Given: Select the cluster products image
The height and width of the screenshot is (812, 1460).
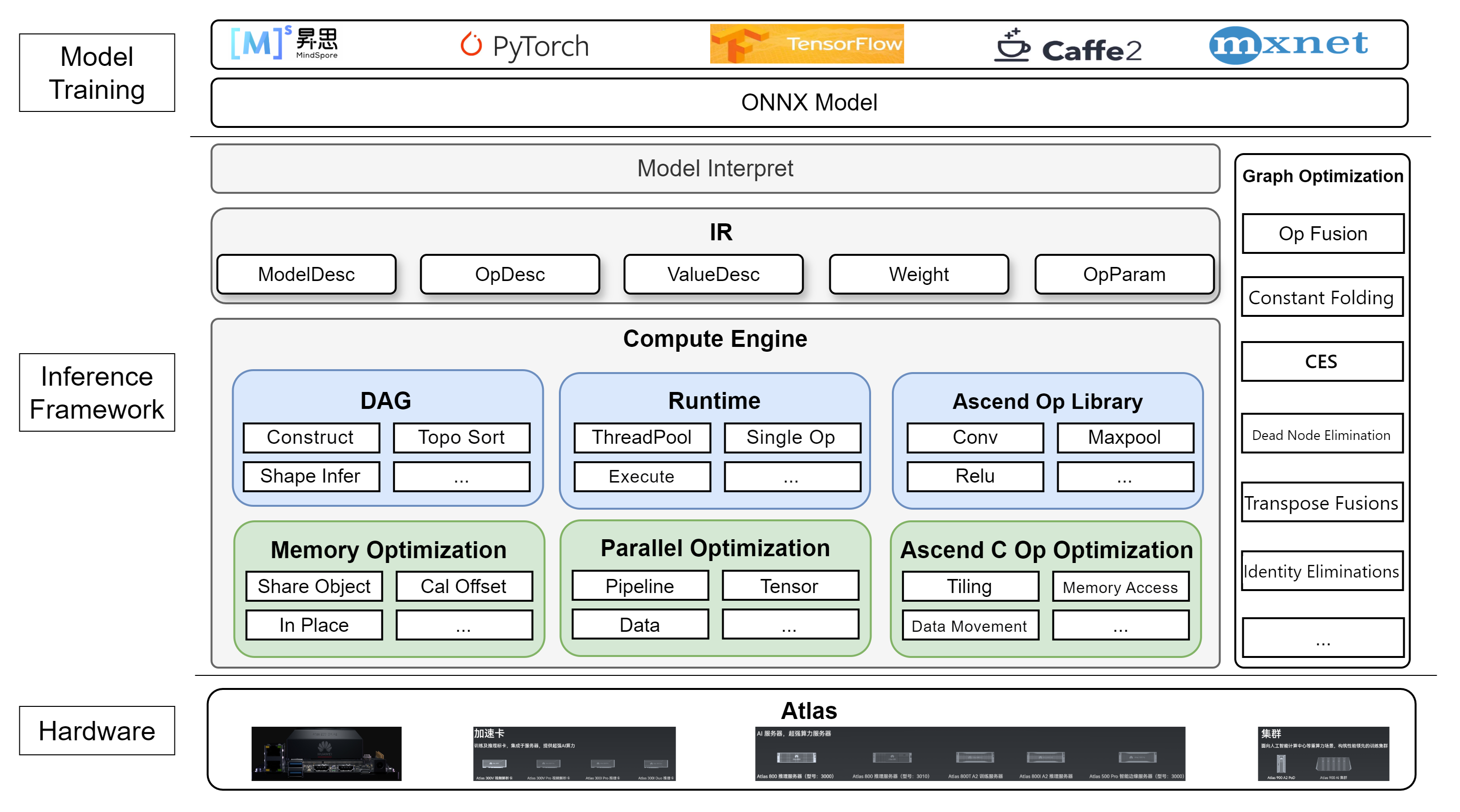Looking at the screenshot, I should (1323, 753).
